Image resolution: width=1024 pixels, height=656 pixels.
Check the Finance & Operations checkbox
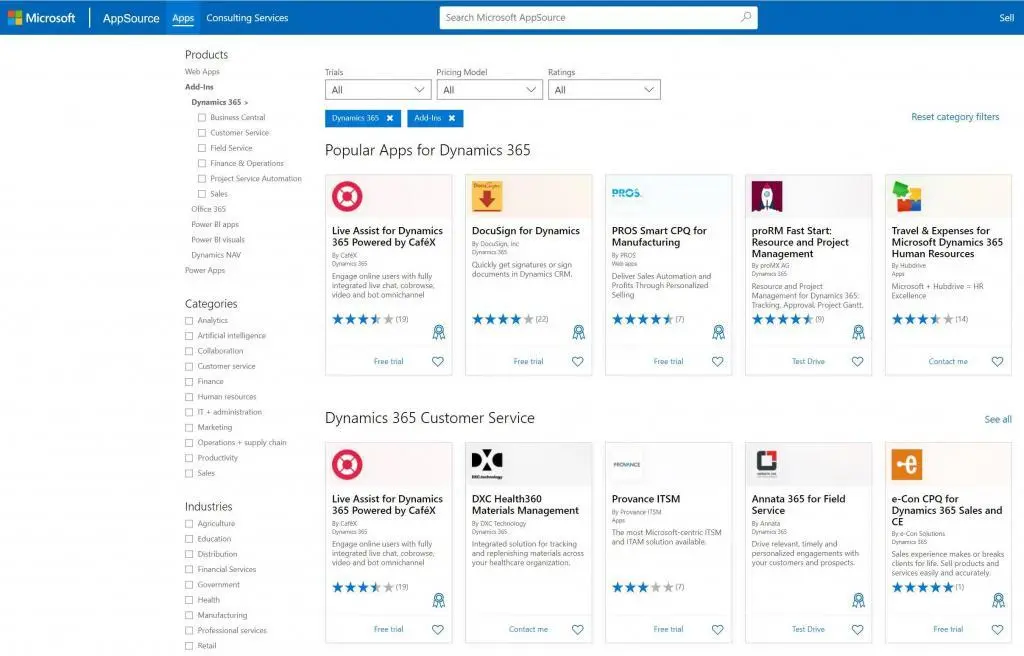pyautogui.click(x=202, y=163)
